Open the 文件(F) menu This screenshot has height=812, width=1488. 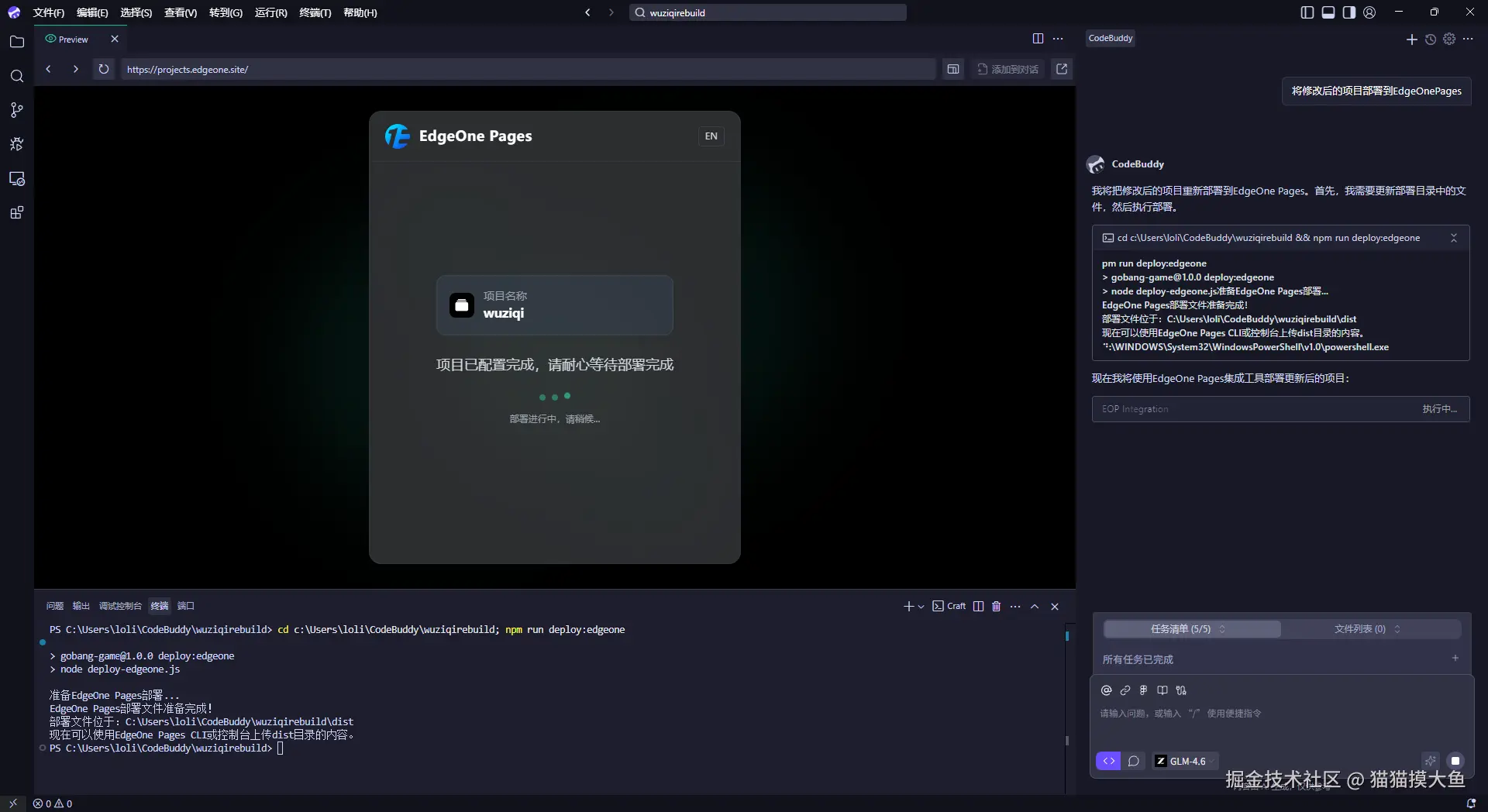click(49, 12)
